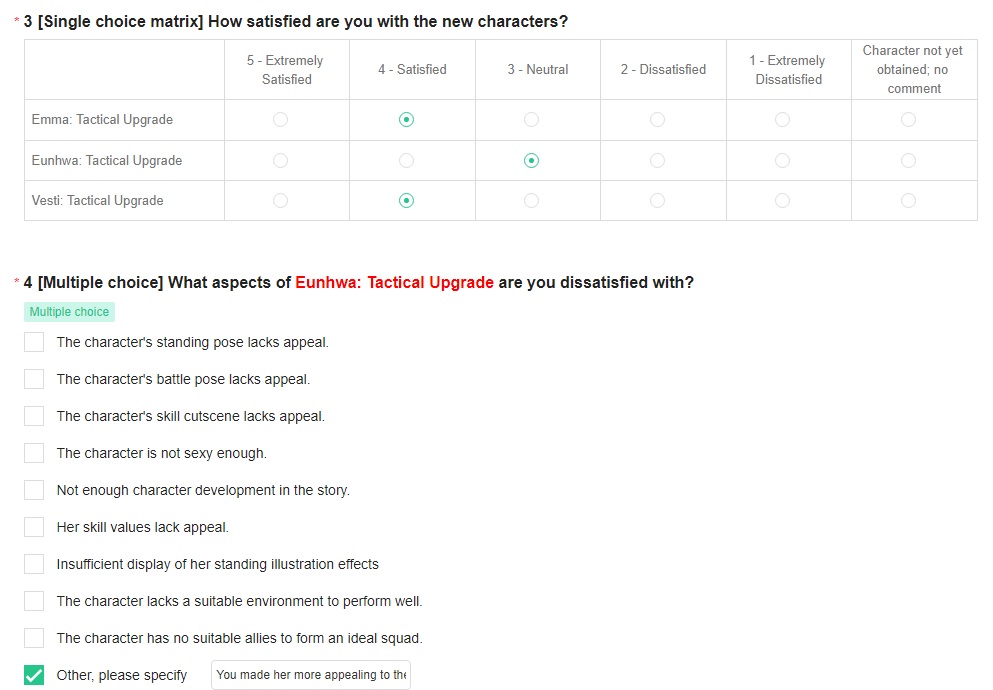This screenshot has height=690, width=993.
Task: Choose 'Character not yet obtained' for Emma
Action: pyautogui.click(x=908, y=120)
